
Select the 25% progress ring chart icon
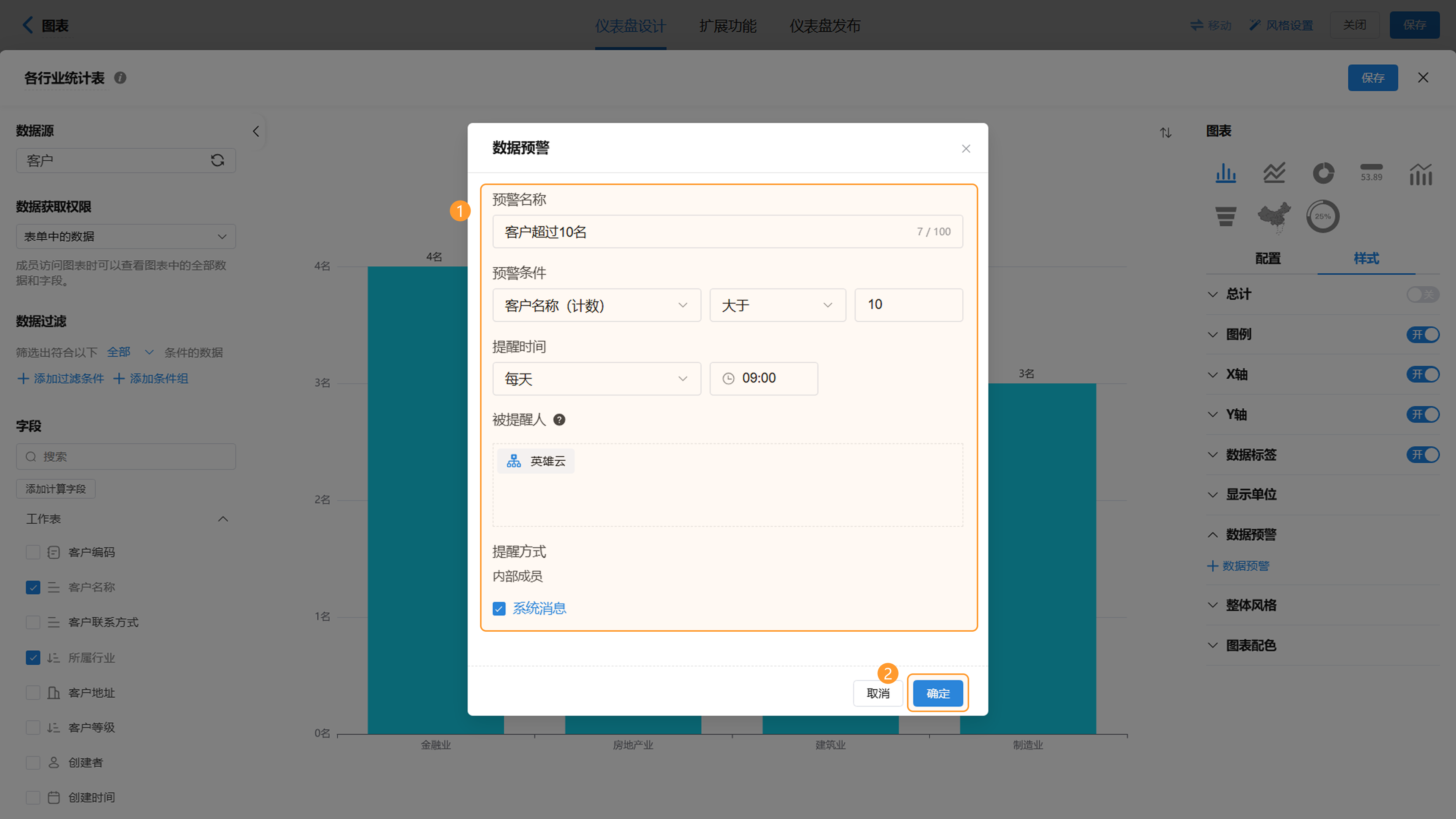pos(1323,216)
